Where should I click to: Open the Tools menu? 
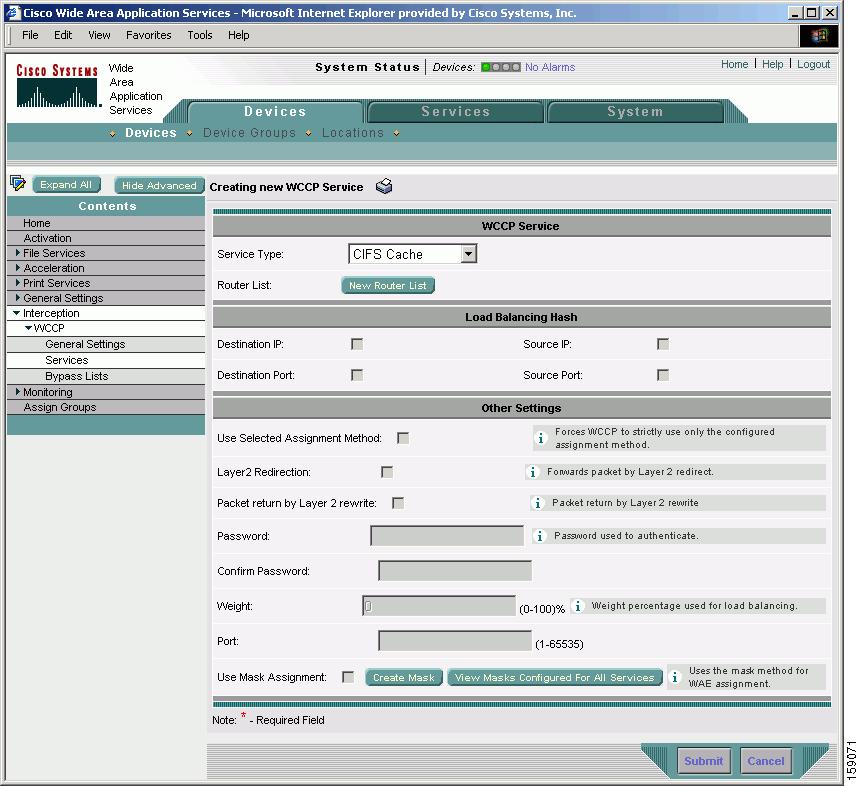click(200, 35)
